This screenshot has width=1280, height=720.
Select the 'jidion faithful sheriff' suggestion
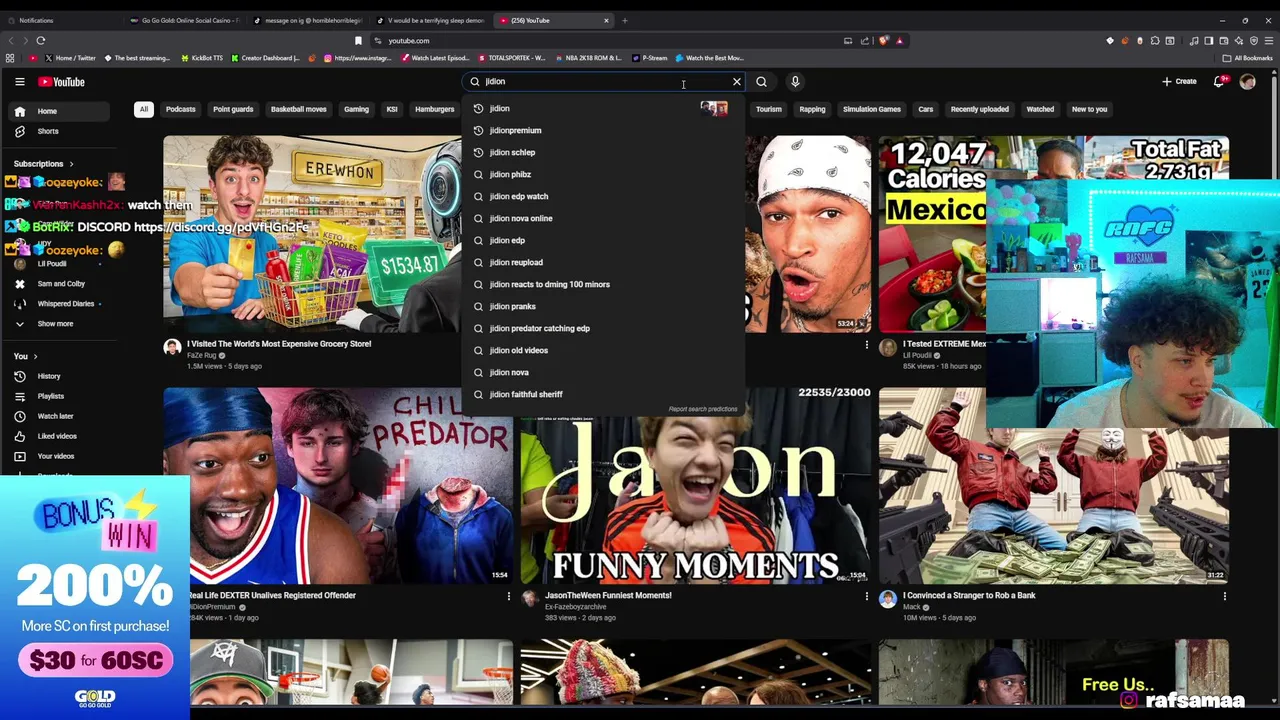click(x=603, y=394)
